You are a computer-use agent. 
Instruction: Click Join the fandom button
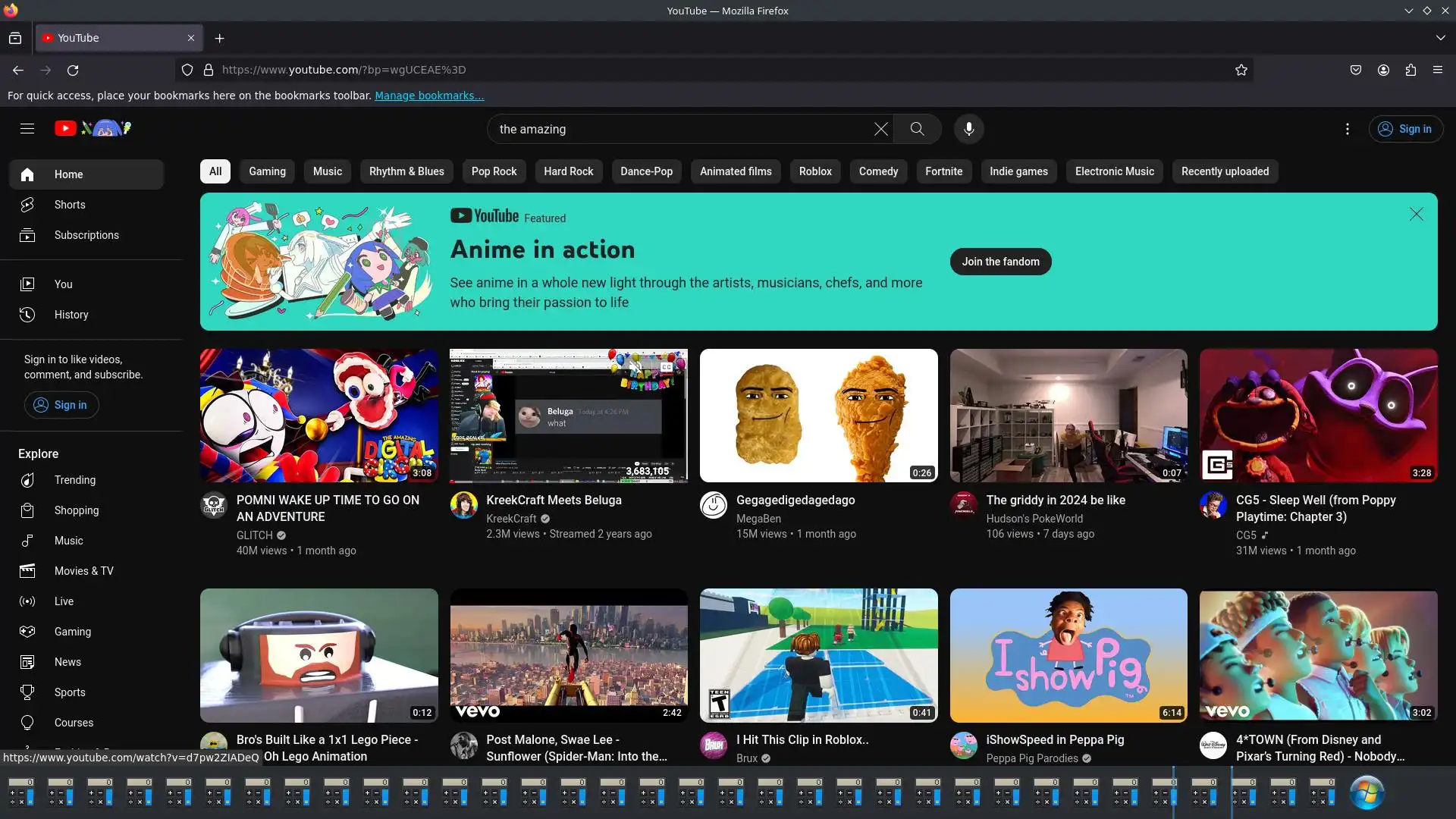(x=1000, y=262)
